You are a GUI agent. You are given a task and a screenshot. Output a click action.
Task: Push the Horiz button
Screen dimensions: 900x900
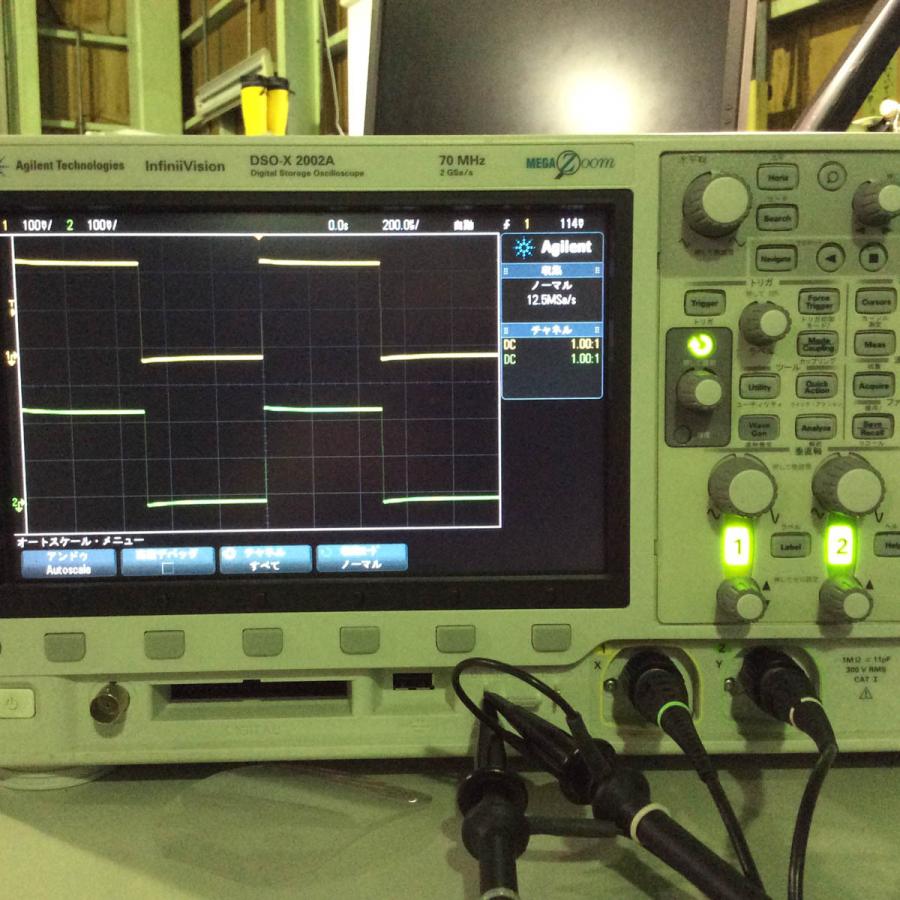777,177
